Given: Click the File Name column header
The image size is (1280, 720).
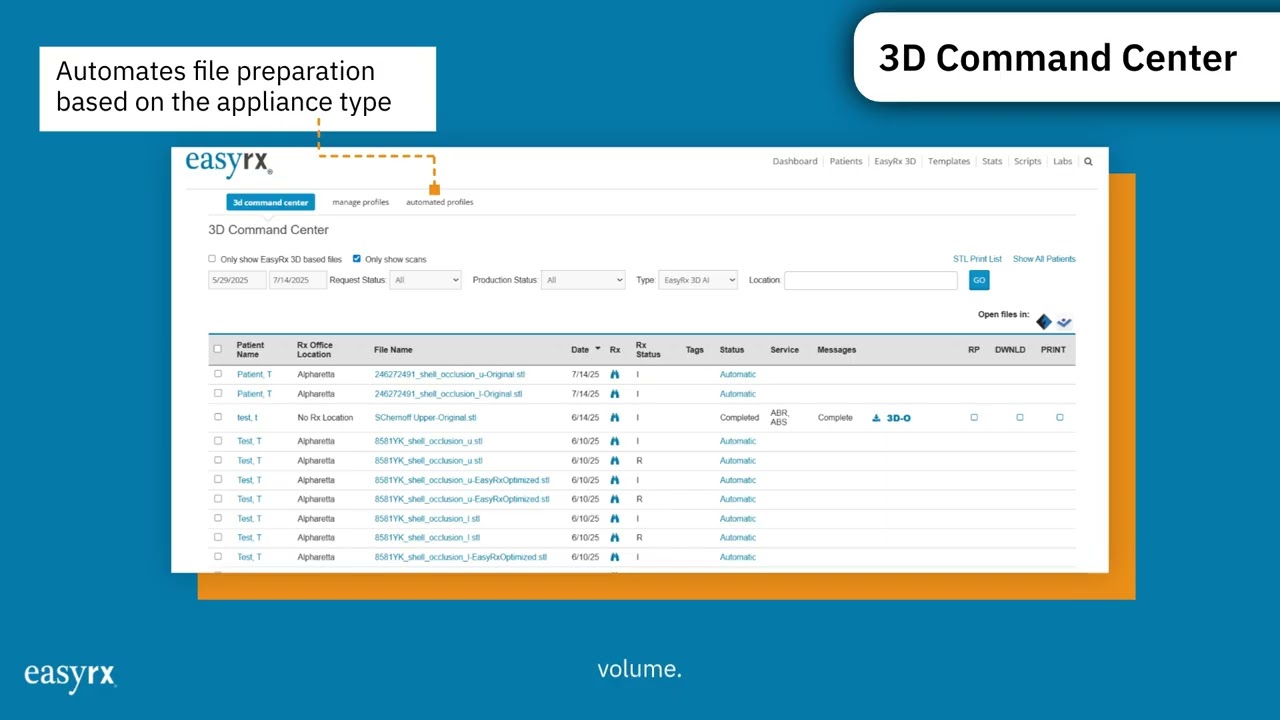Looking at the screenshot, I should (x=393, y=349).
